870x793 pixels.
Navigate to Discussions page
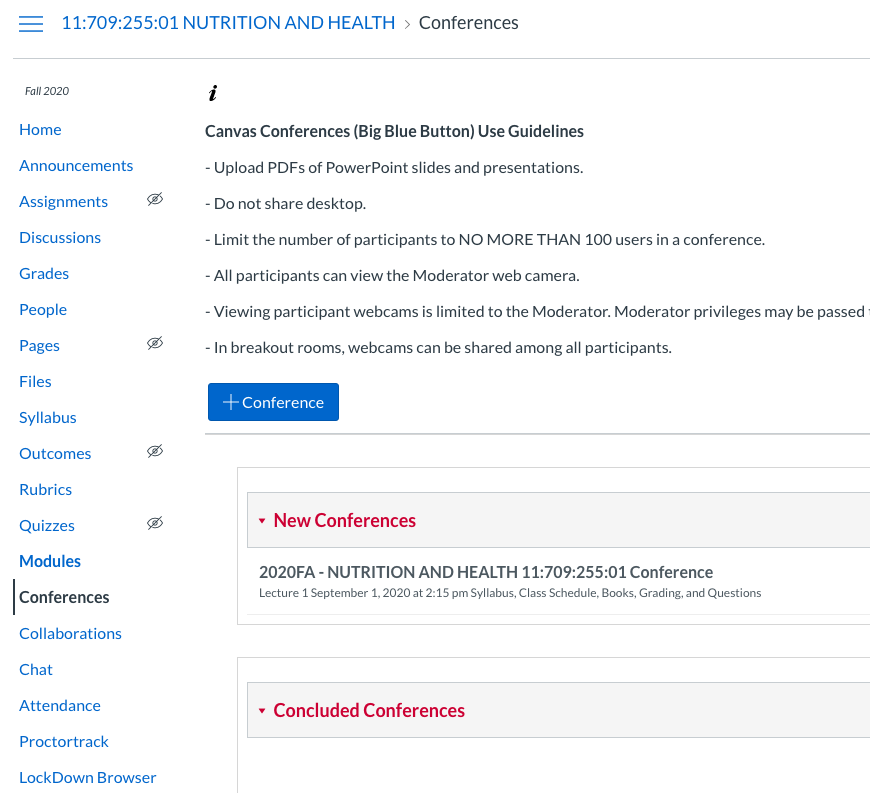60,237
